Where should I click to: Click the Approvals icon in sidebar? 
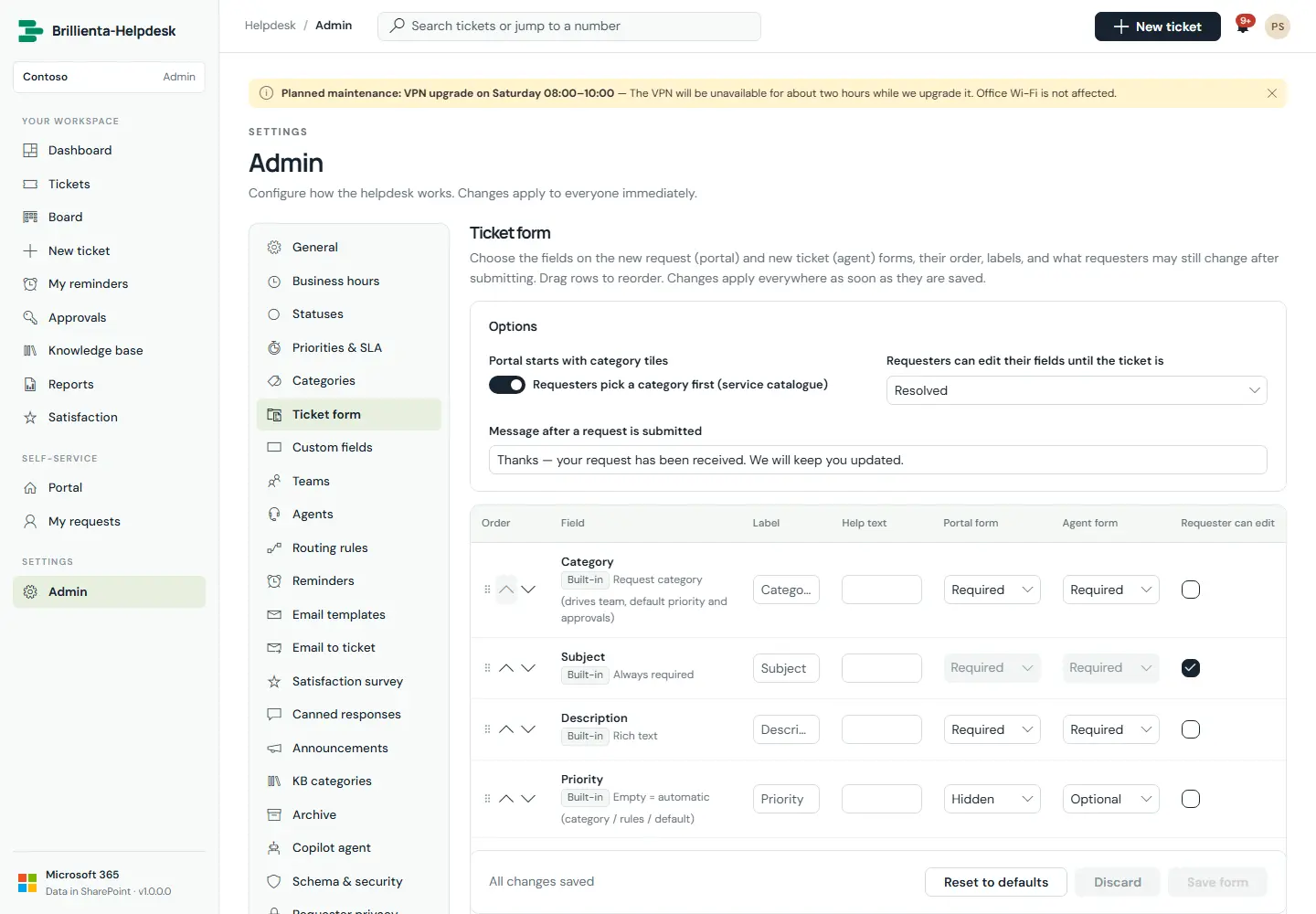pos(30,318)
